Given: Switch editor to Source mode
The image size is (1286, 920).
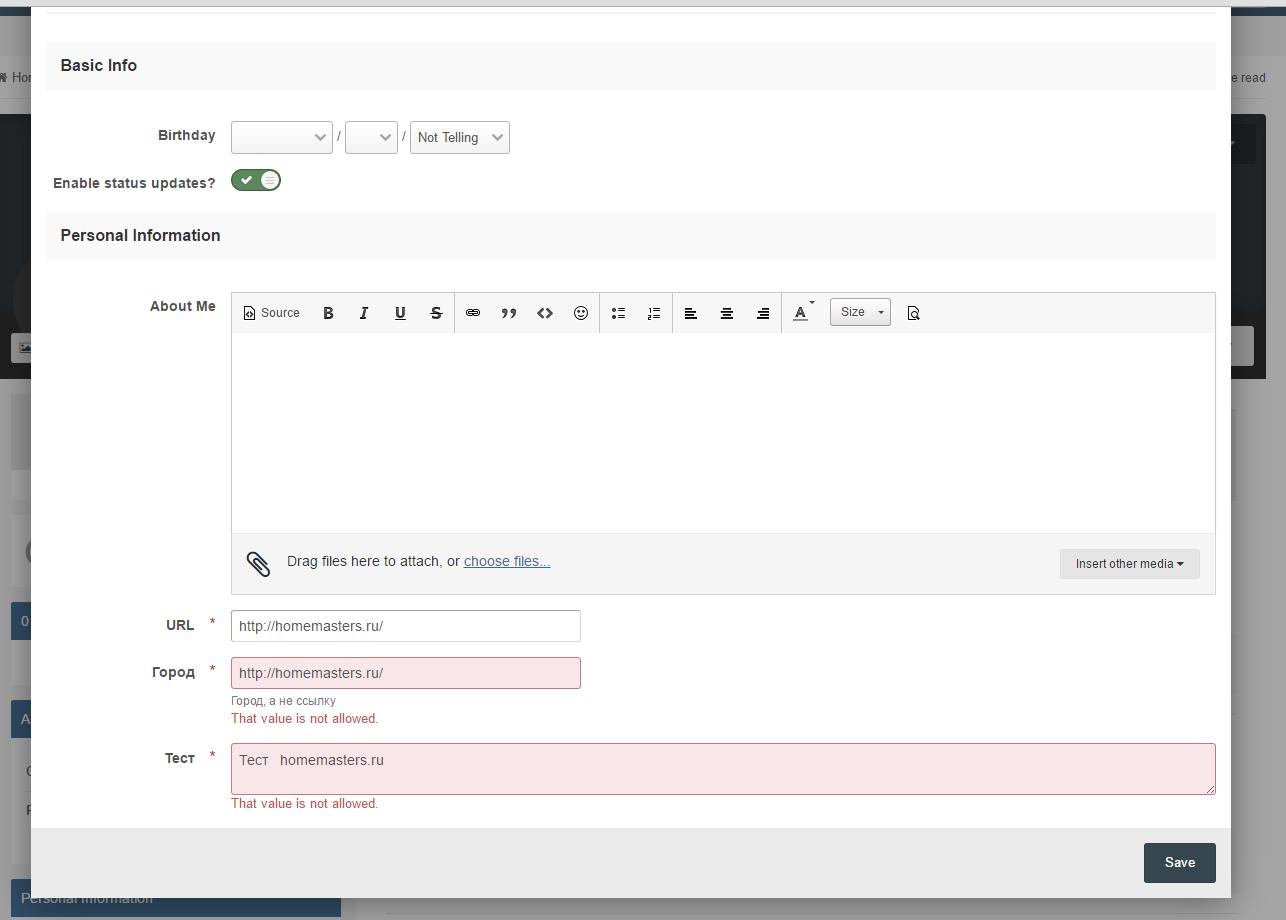Looking at the screenshot, I should (272, 313).
